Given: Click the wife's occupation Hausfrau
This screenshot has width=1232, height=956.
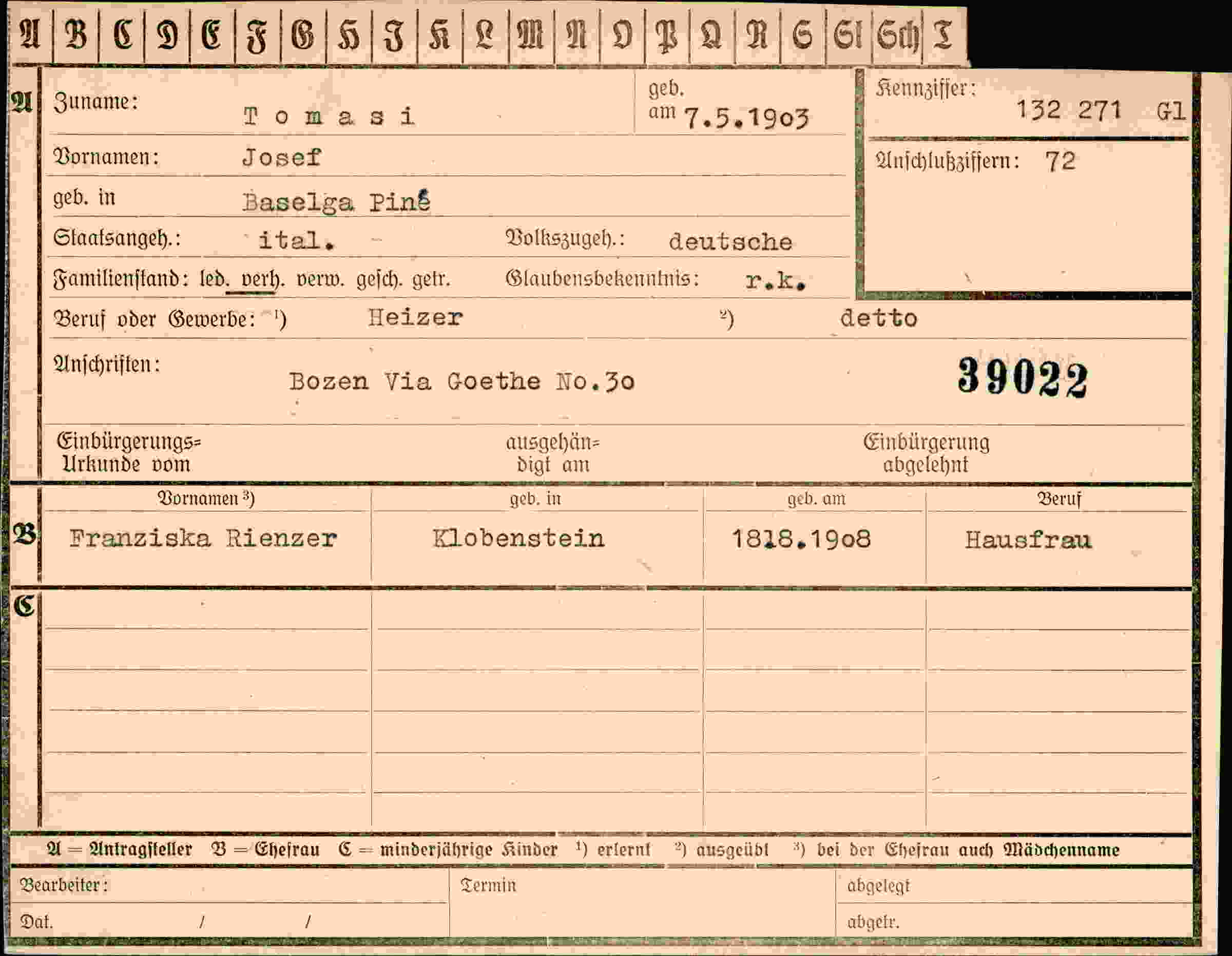Looking at the screenshot, I should 1028,540.
